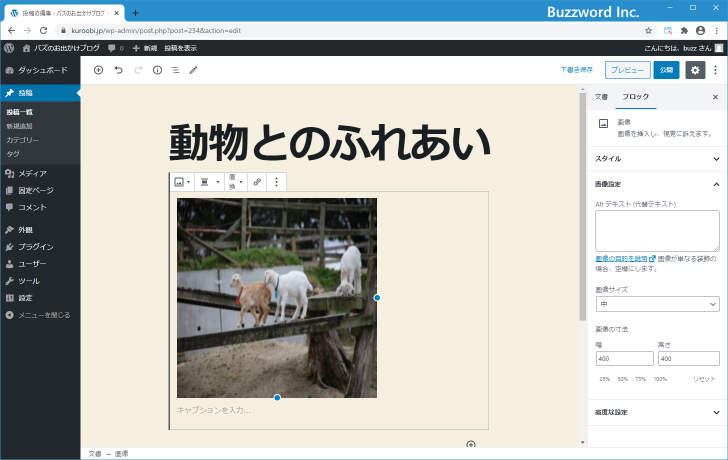This screenshot has width=728, height=460.
Task: Add a block with the plus inserter icon
Action: click(98, 70)
